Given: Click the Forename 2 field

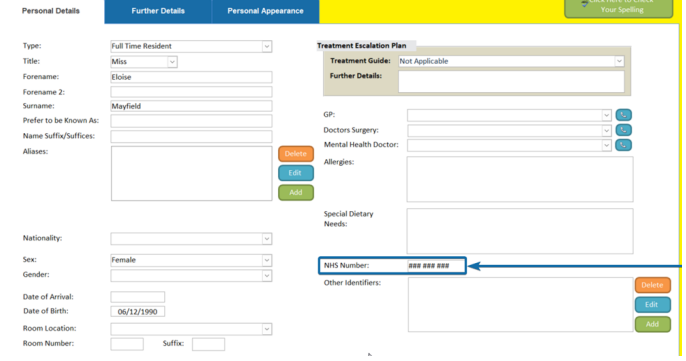Looking at the screenshot, I should click(191, 92).
